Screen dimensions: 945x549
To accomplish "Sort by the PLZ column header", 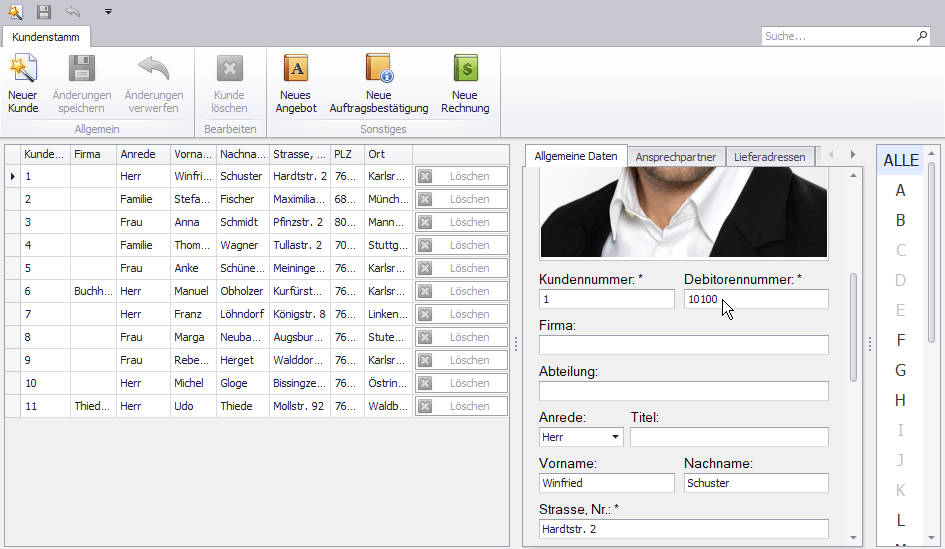I will click(347, 154).
